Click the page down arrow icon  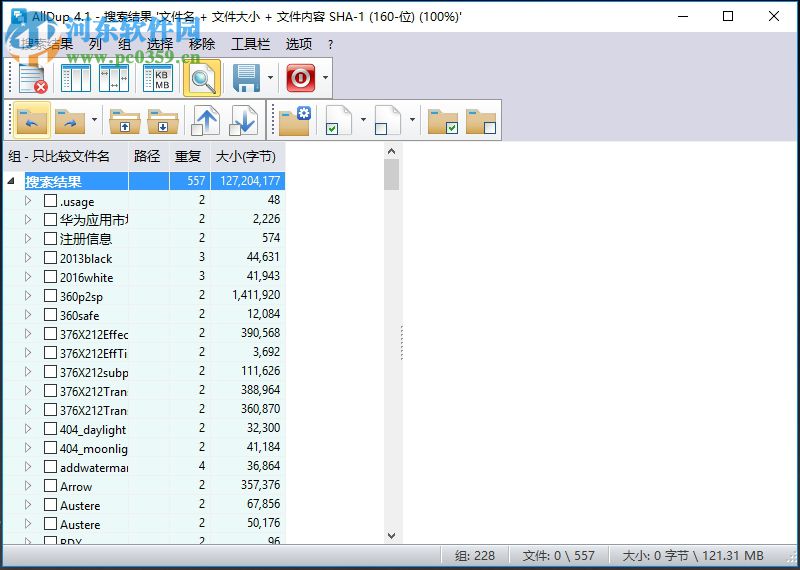point(243,120)
